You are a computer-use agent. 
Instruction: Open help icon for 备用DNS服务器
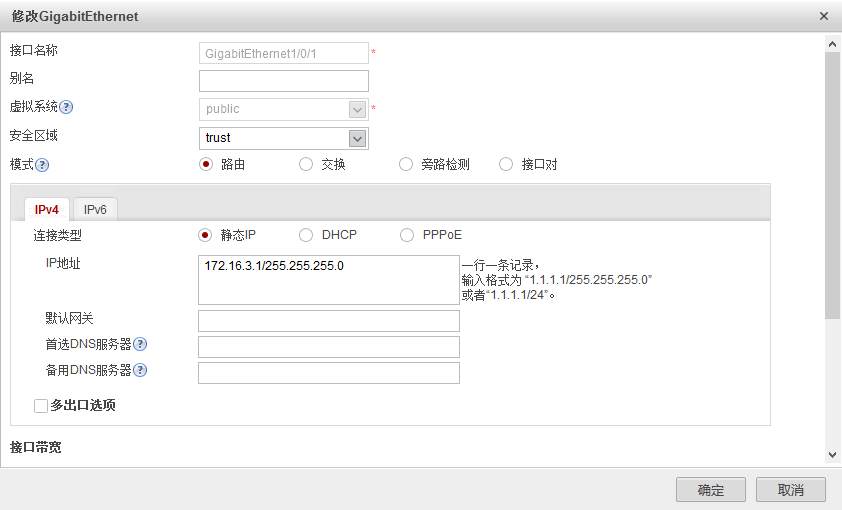tap(141, 371)
